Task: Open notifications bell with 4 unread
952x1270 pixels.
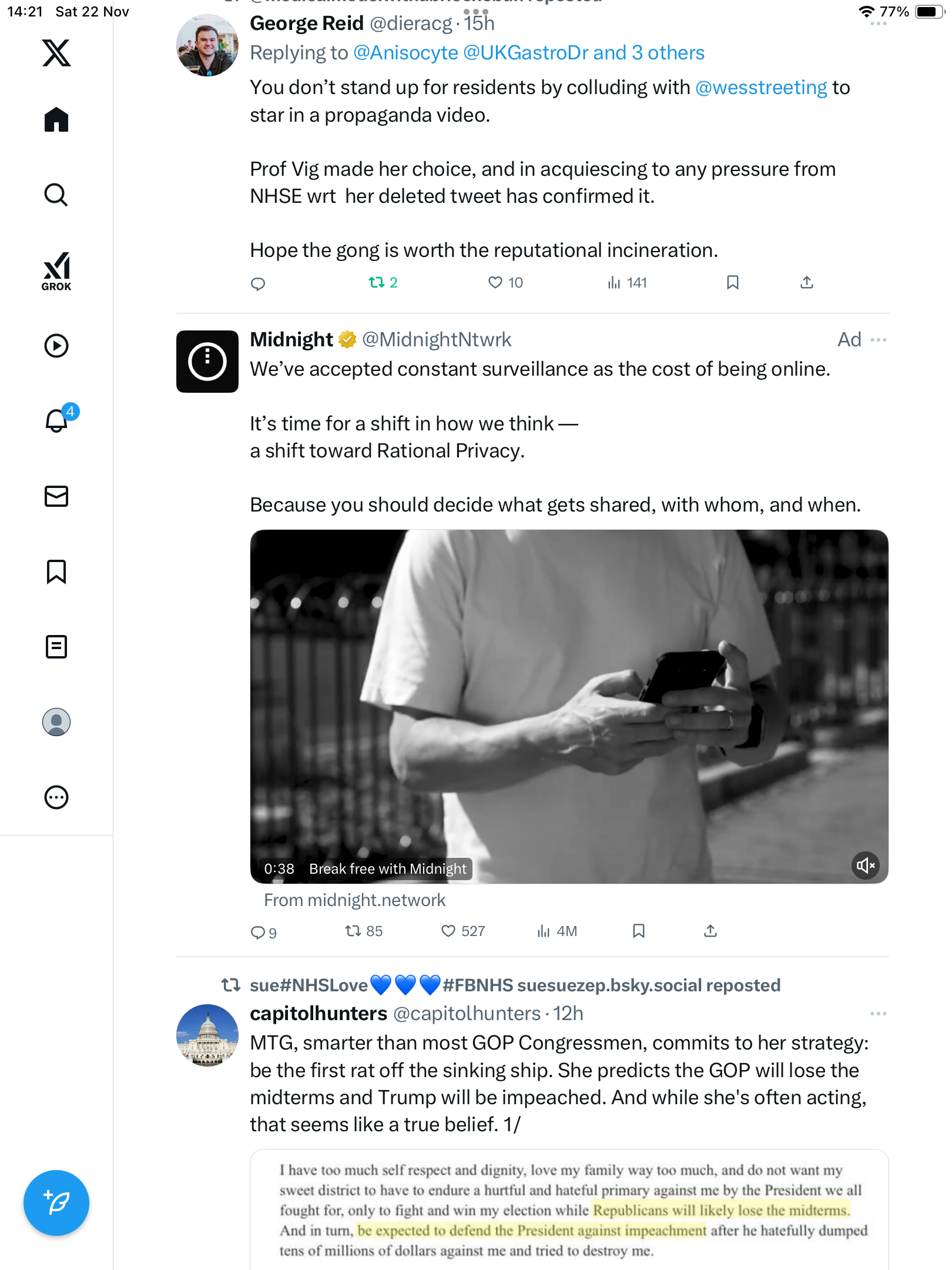Action: (58, 420)
